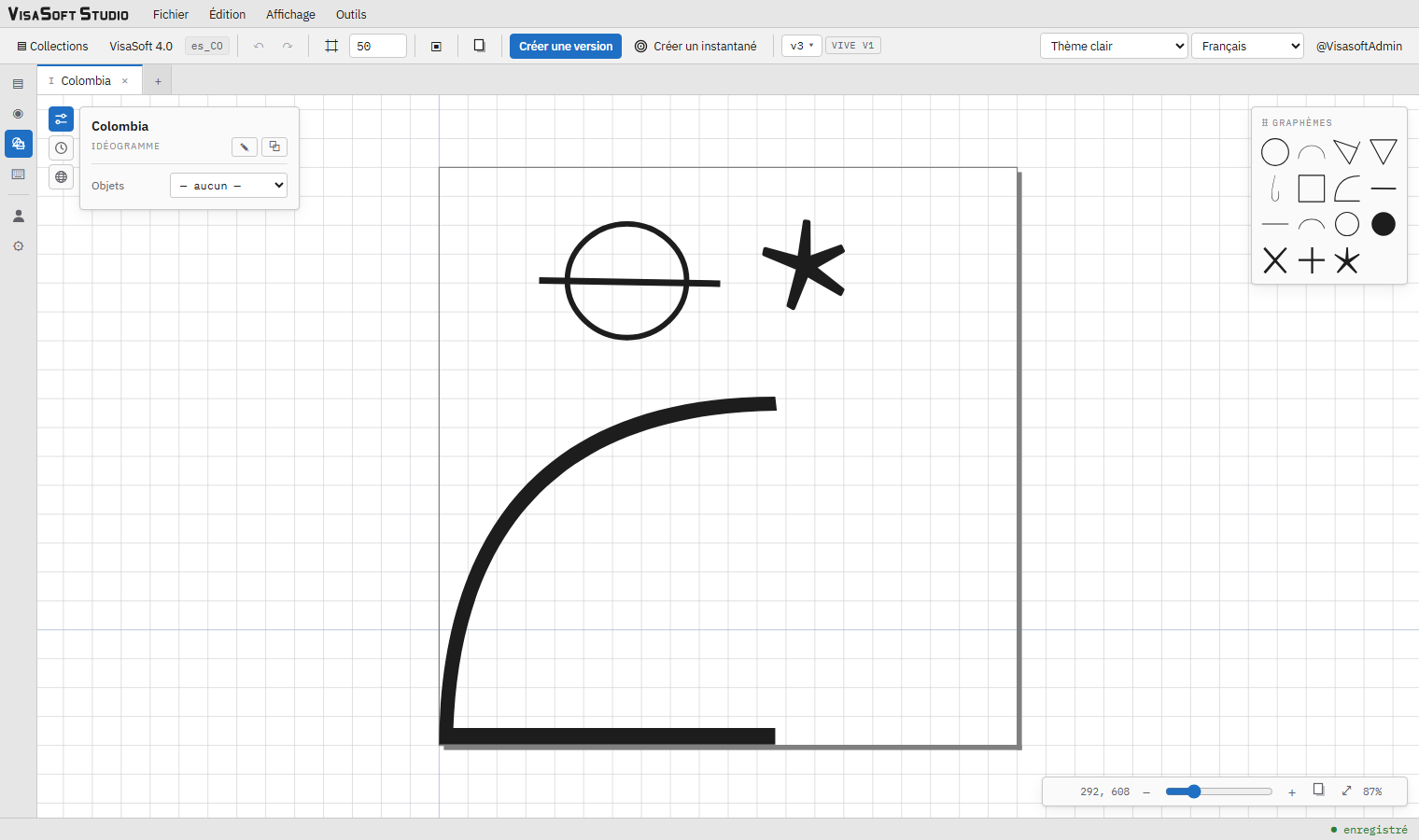The image size is (1419, 840).
Task: Click Créer une version button
Action: point(566,46)
